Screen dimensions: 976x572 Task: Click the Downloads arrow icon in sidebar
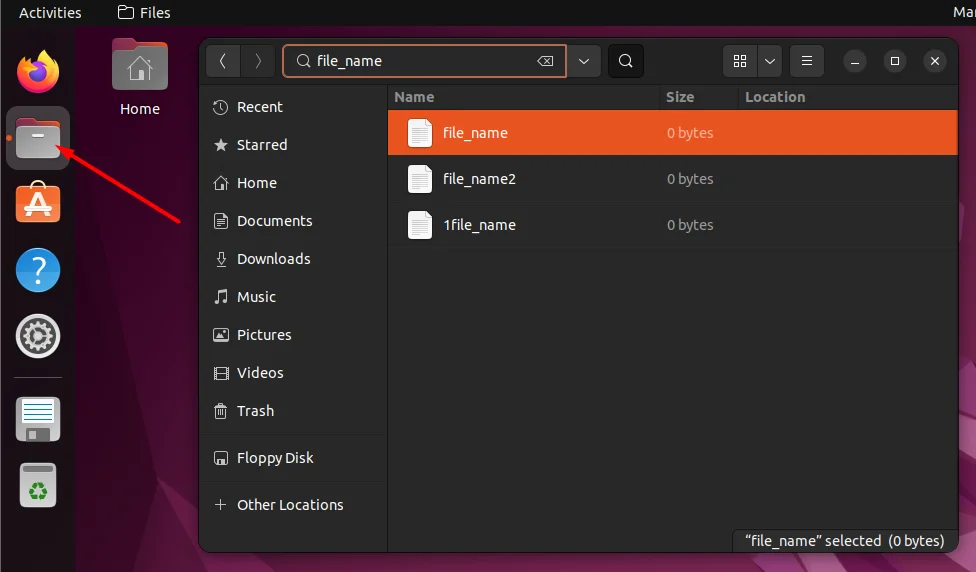pos(221,259)
